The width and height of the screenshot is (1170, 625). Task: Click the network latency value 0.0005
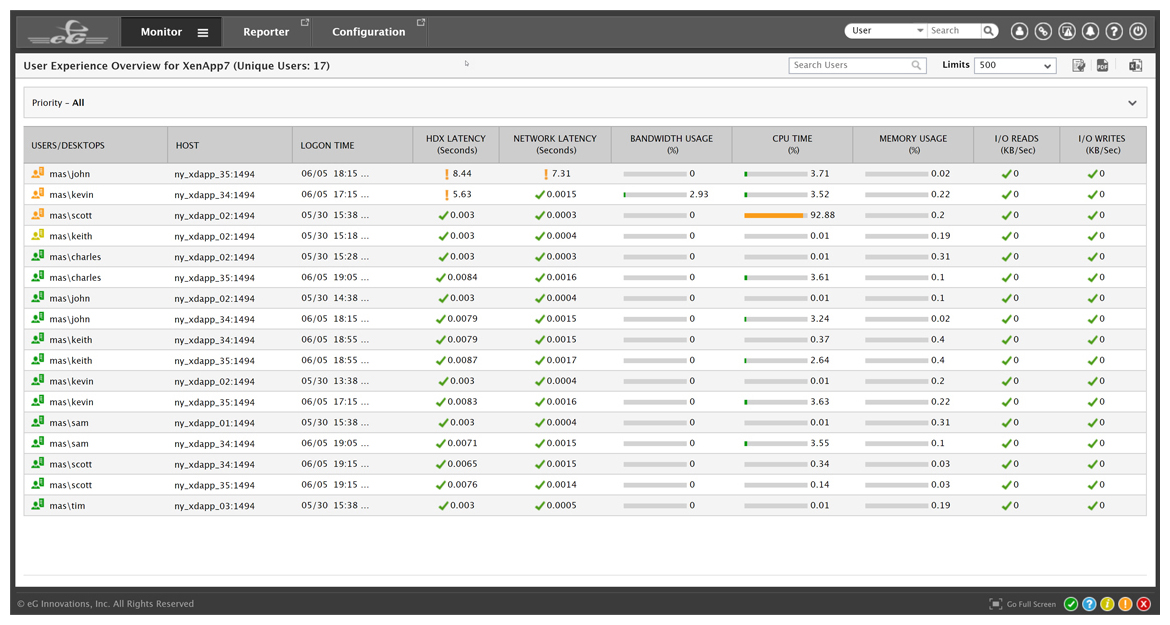pyautogui.click(x=562, y=506)
